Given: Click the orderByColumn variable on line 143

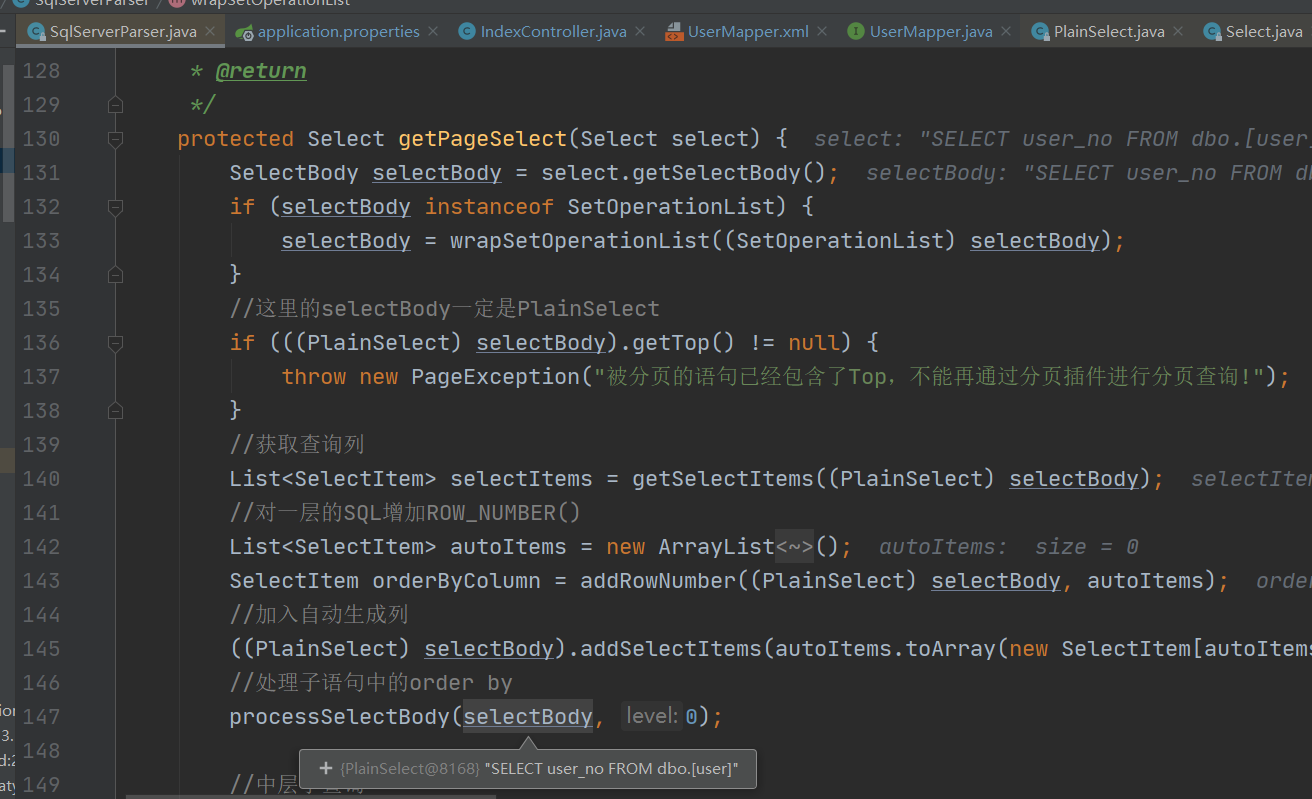Looking at the screenshot, I should (456, 581).
